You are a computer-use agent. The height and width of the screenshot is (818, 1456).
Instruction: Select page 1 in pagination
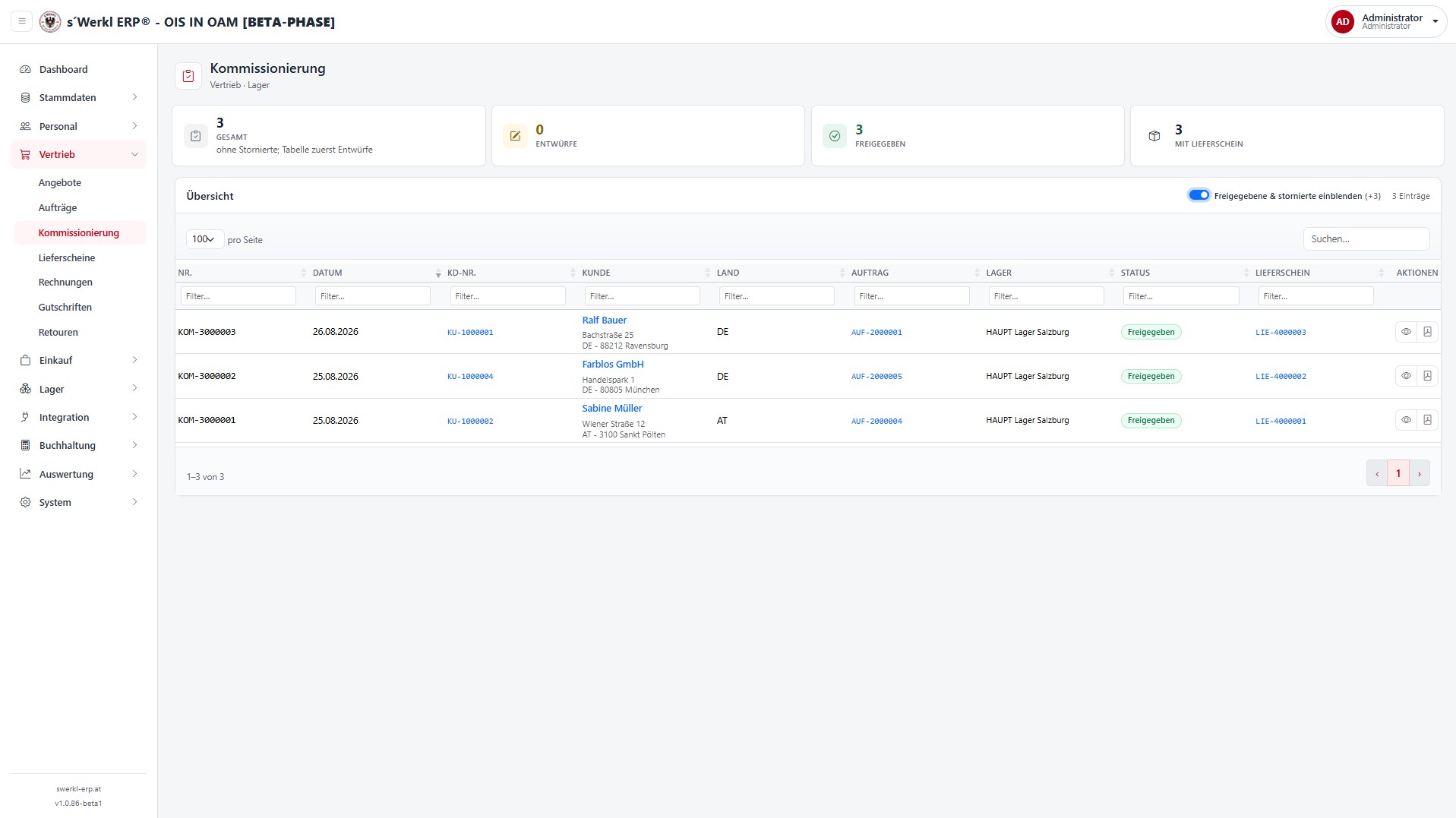point(1398,473)
